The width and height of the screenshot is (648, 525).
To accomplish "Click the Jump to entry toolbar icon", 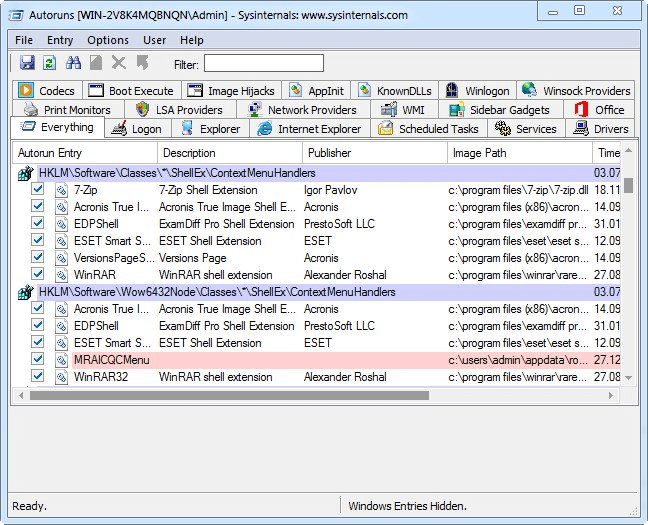I will pos(143,63).
